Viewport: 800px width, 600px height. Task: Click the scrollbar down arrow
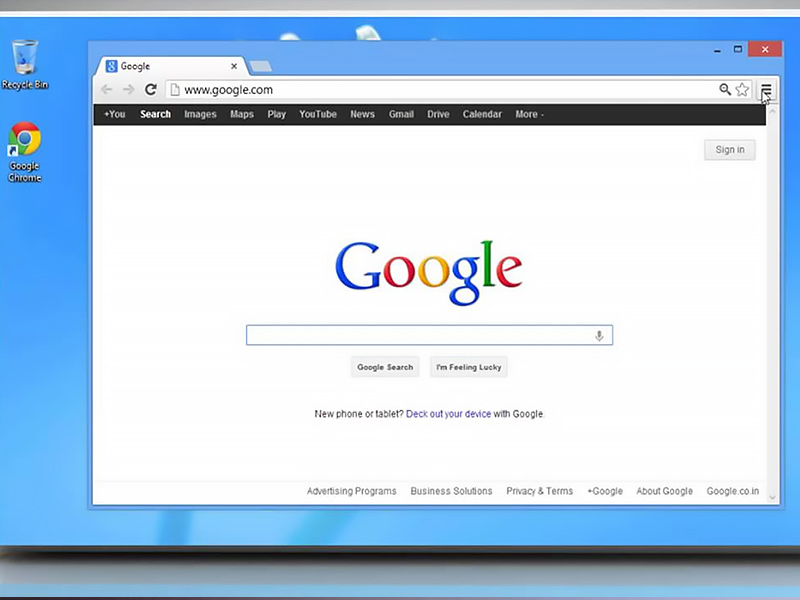click(x=772, y=497)
